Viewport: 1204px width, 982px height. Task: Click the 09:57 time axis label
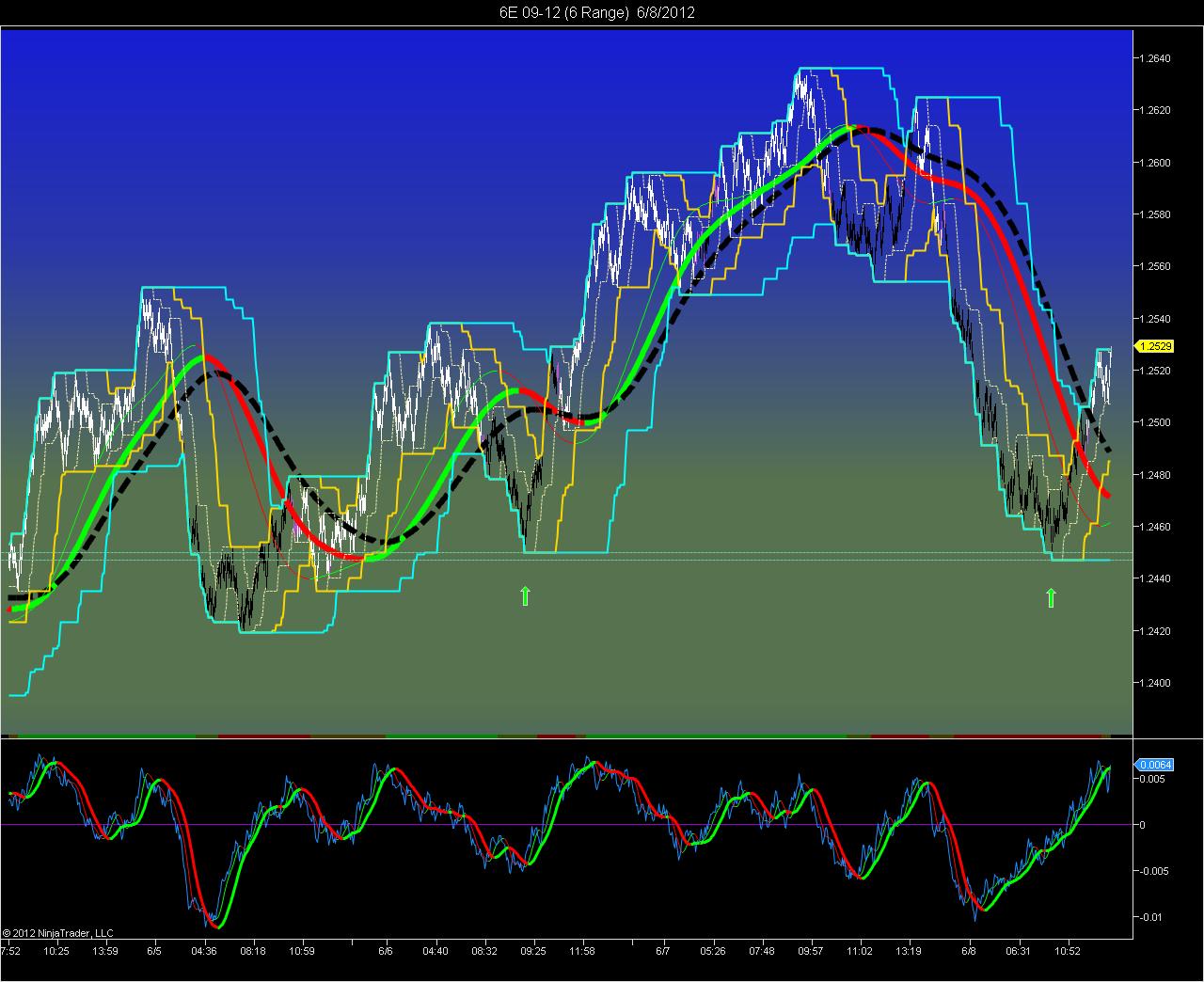(x=811, y=951)
